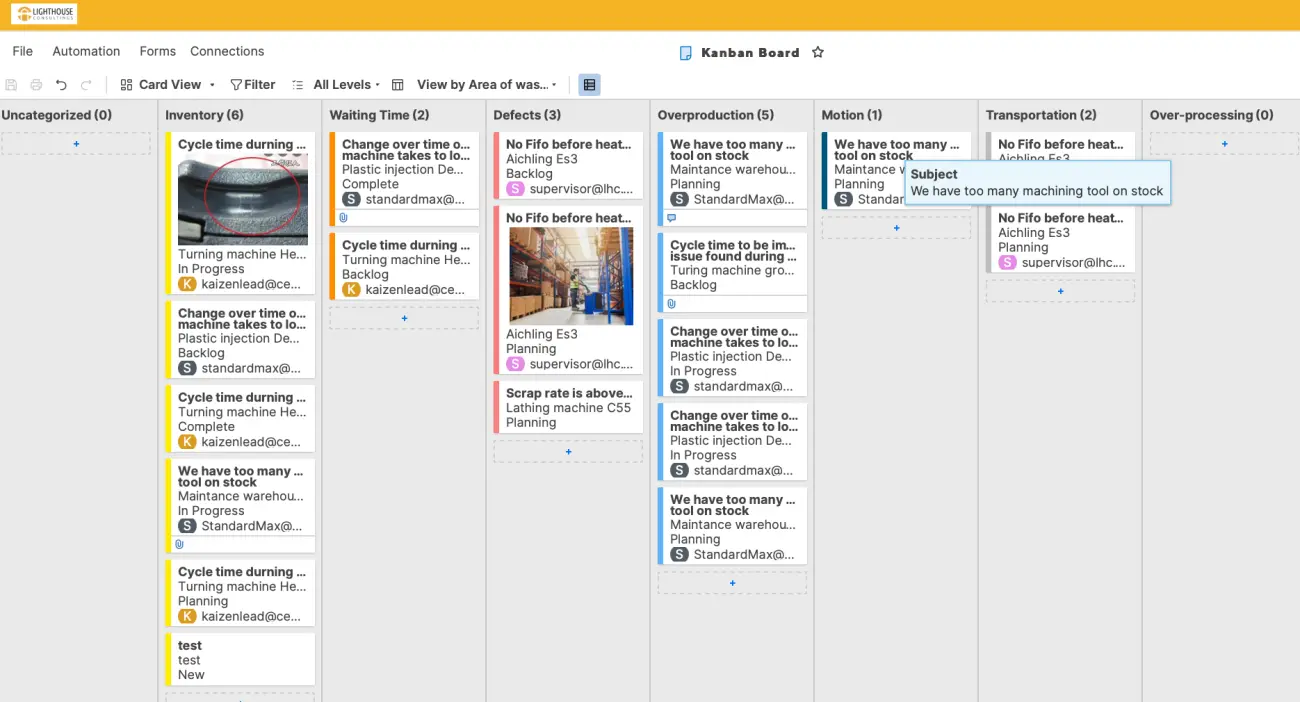Click the warehouse forklift image on the Defects card
Image resolution: width=1300 pixels, height=702 pixels.
point(570,276)
